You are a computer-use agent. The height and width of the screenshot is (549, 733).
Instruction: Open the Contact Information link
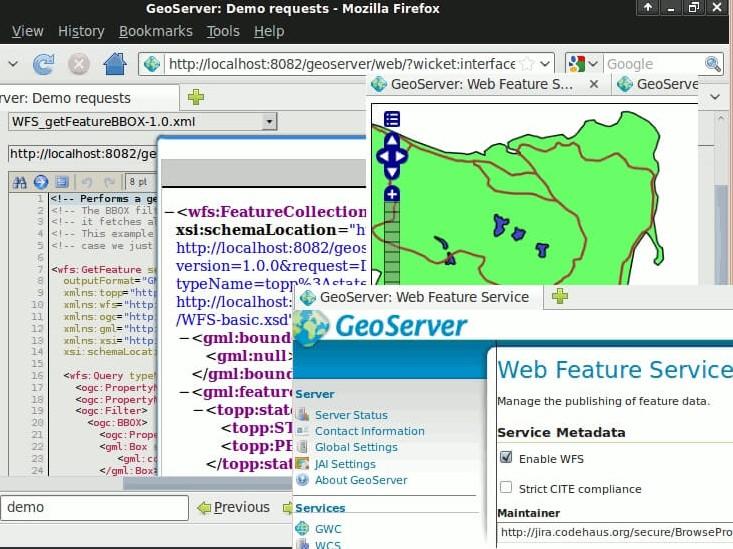pyautogui.click(x=370, y=431)
